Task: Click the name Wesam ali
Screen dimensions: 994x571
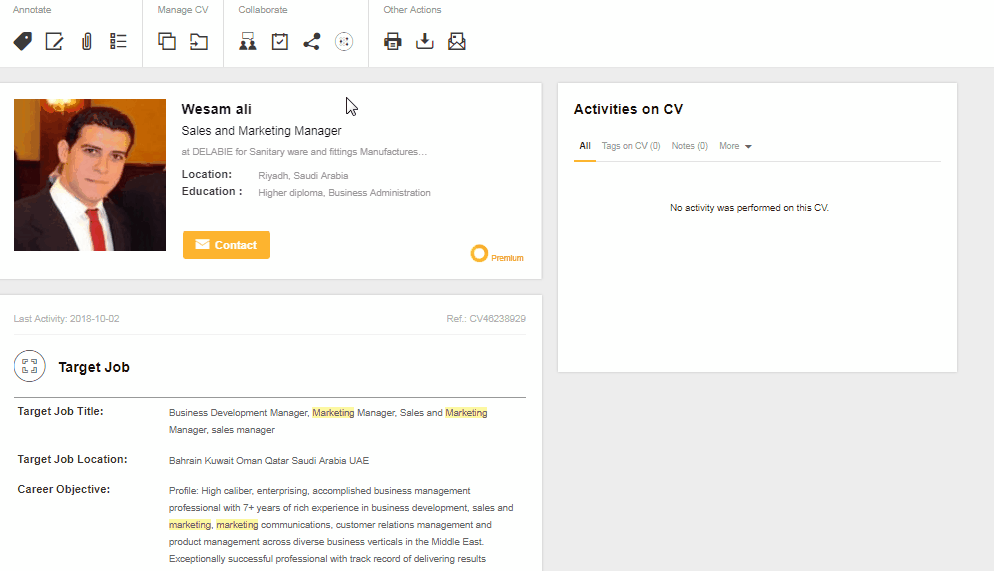Action: pyautogui.click(x=216, y=109)
